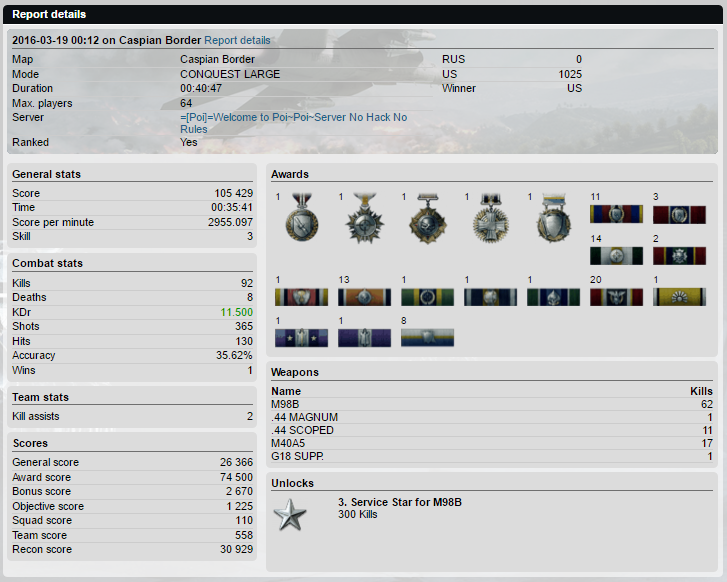Click the green ribbon with blue center

554,297
